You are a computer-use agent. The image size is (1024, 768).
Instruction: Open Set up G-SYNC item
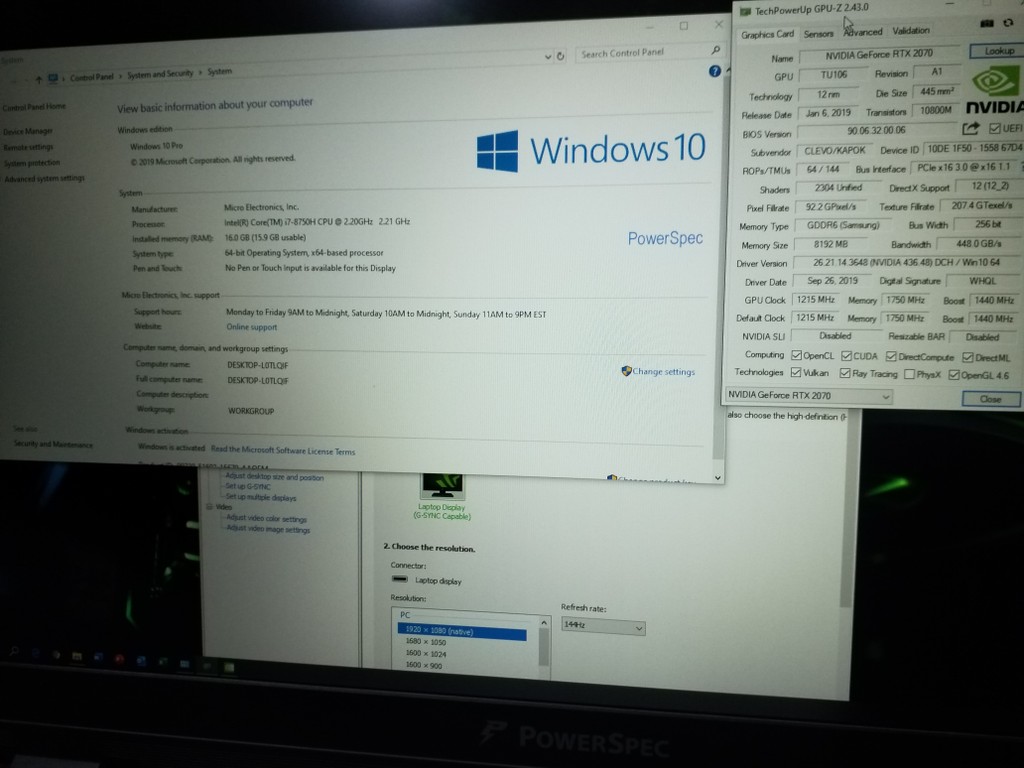[248, 487]
